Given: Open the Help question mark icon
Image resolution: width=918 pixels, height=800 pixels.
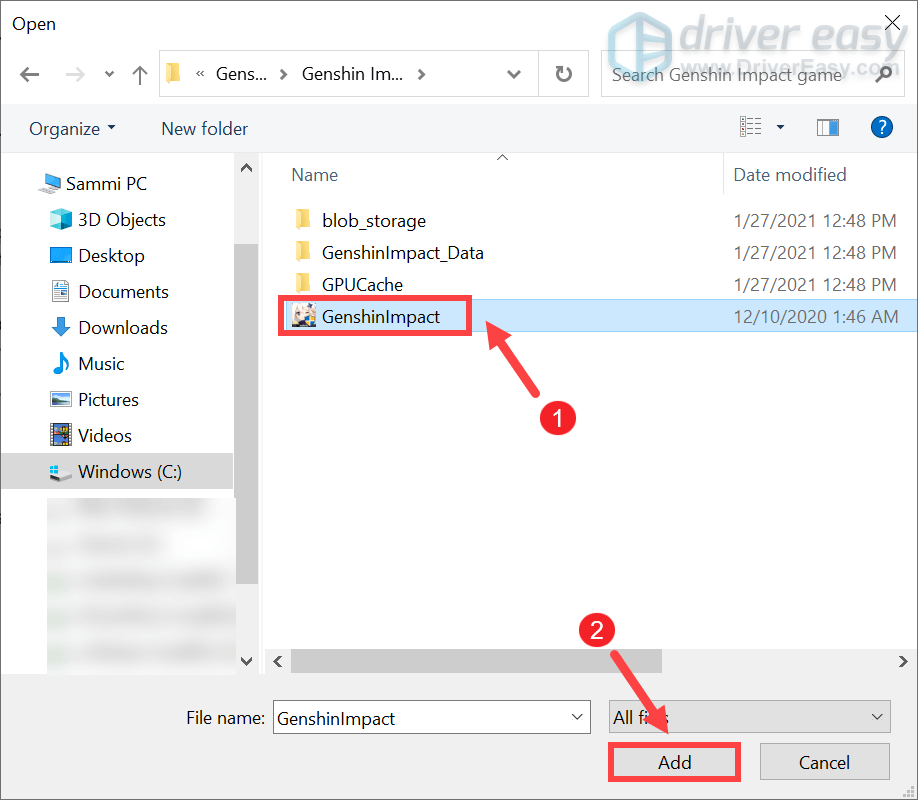Looking at the screenshot, I should coord(882,127).
